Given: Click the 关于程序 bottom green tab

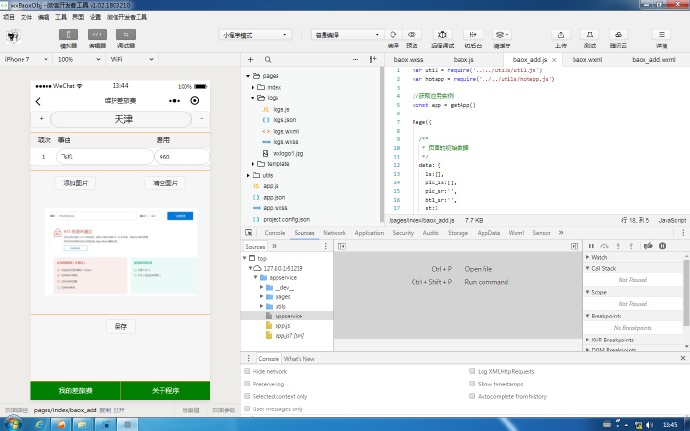Looking at the screenshot, I should point(165,390).
